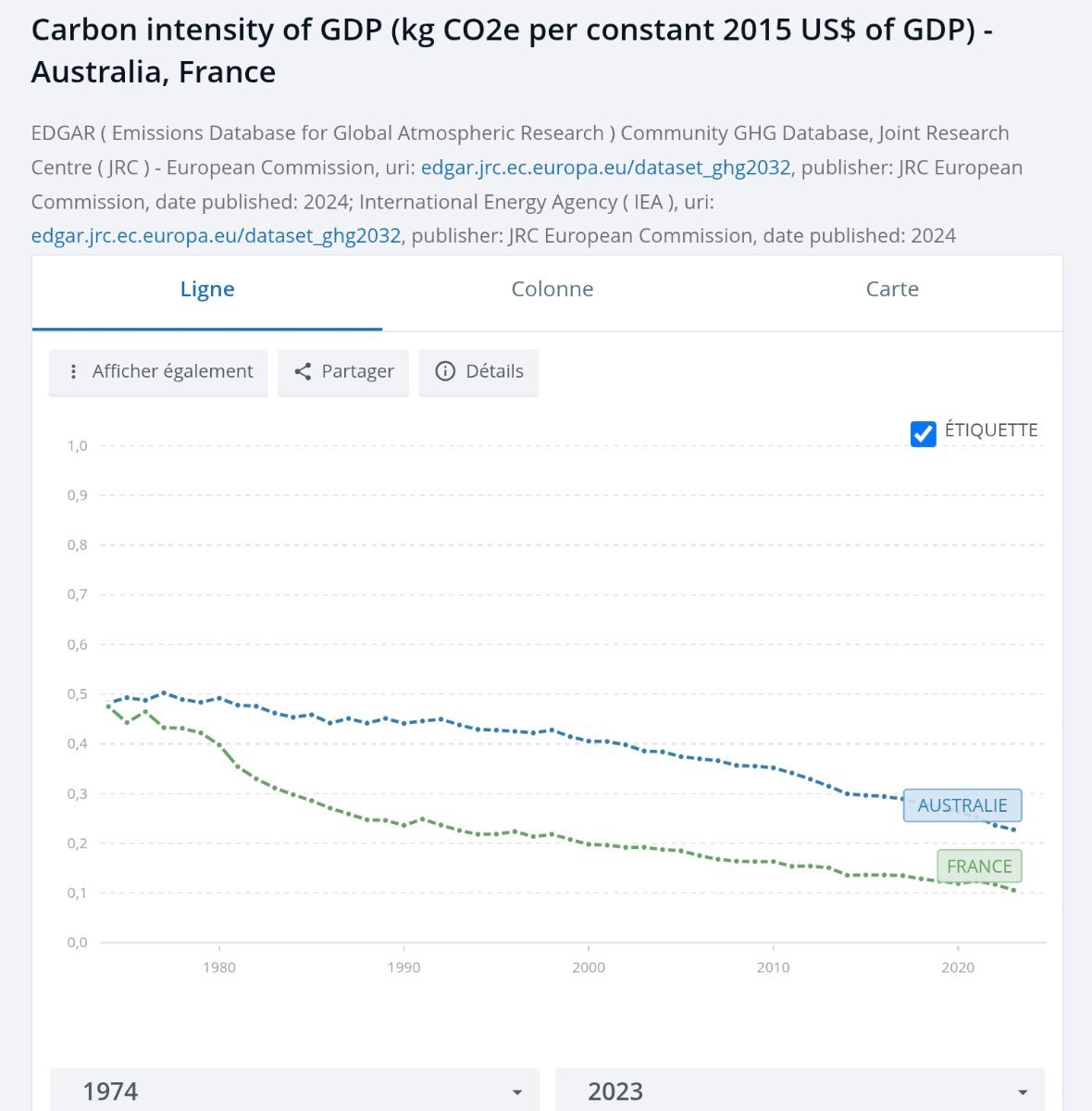The width and height of the screenshot is (1092, 1111).
Task: Click the green France line's last data point
Action: (x=1014, y=891)
